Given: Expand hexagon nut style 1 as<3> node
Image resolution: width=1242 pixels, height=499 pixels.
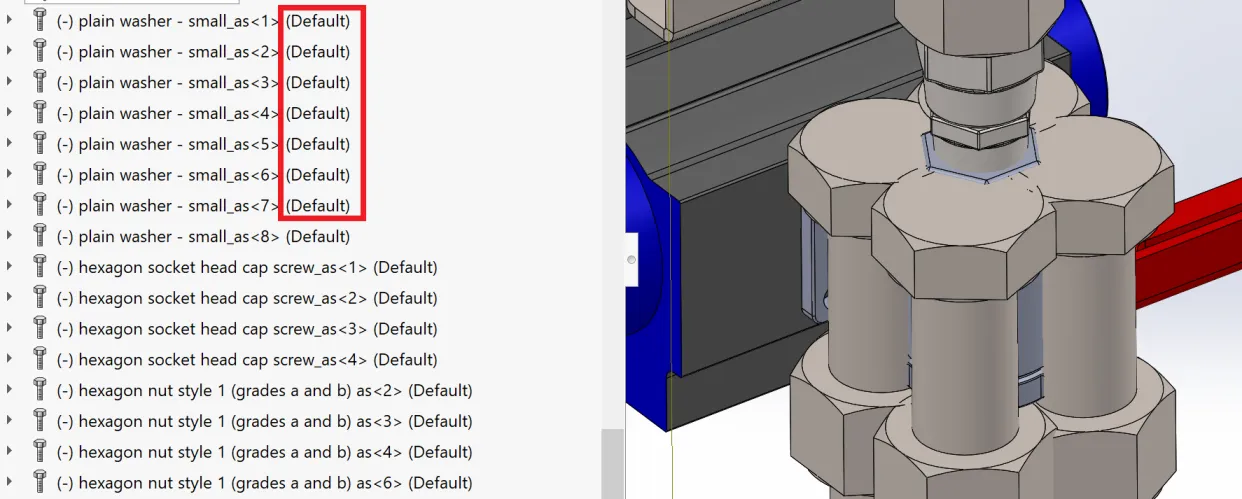Looking at the screenshot, I should pos(10,422).
